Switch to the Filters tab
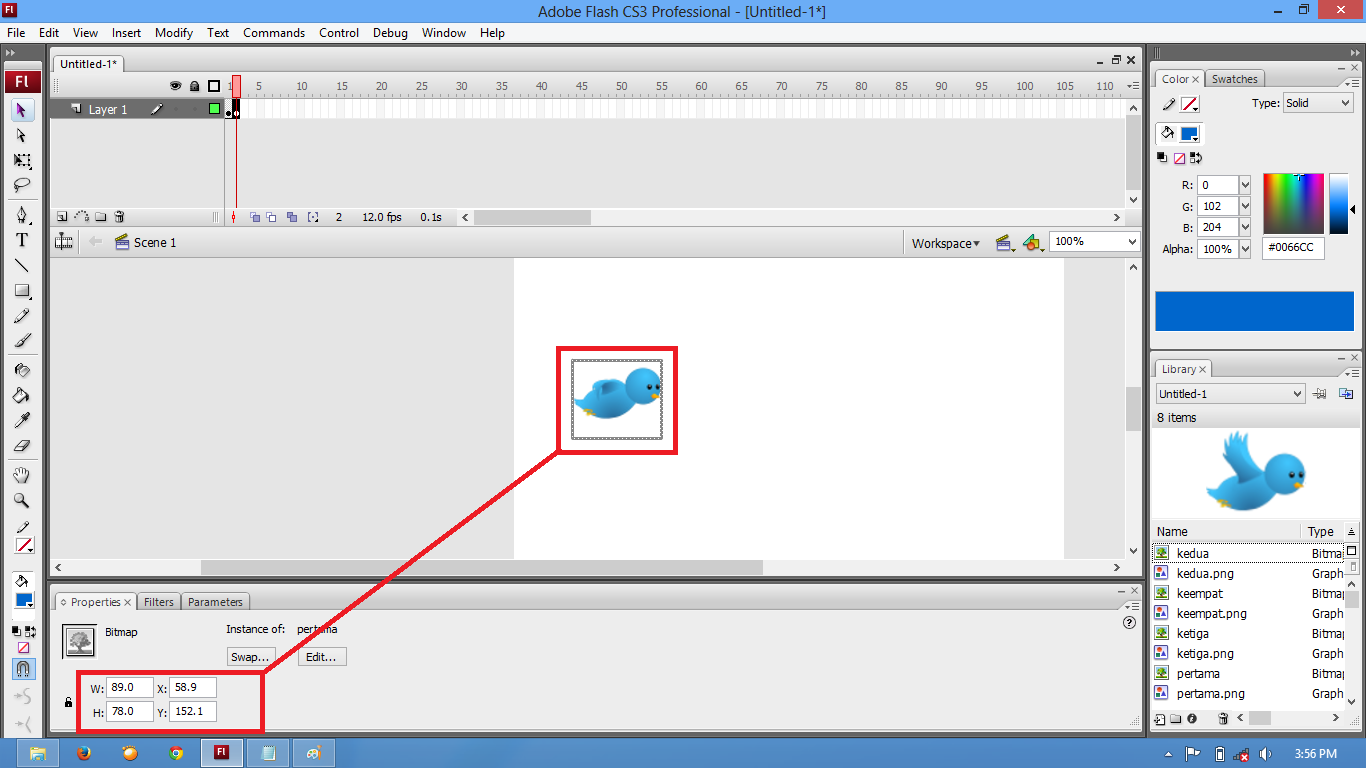The height and width of the screenshot is (768, 1366). point(158,602)
